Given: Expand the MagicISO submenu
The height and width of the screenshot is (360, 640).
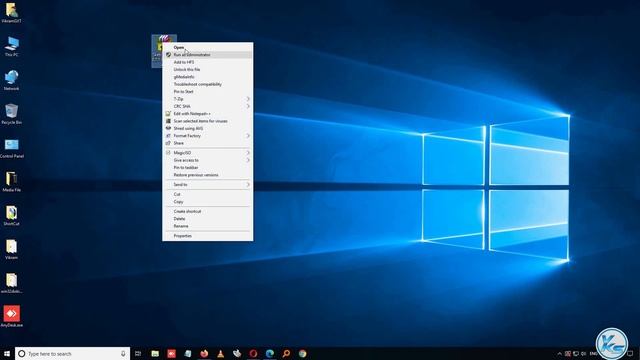Looking at the screenshot, I should tap(208, 153).
